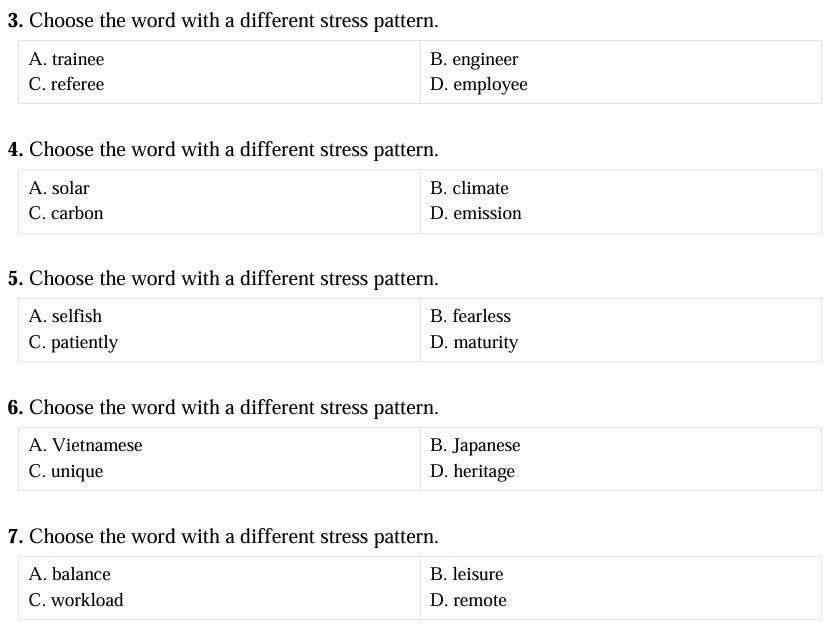Select answer D. remote
This screenshot has height=628, width=837.
[468, 600]
